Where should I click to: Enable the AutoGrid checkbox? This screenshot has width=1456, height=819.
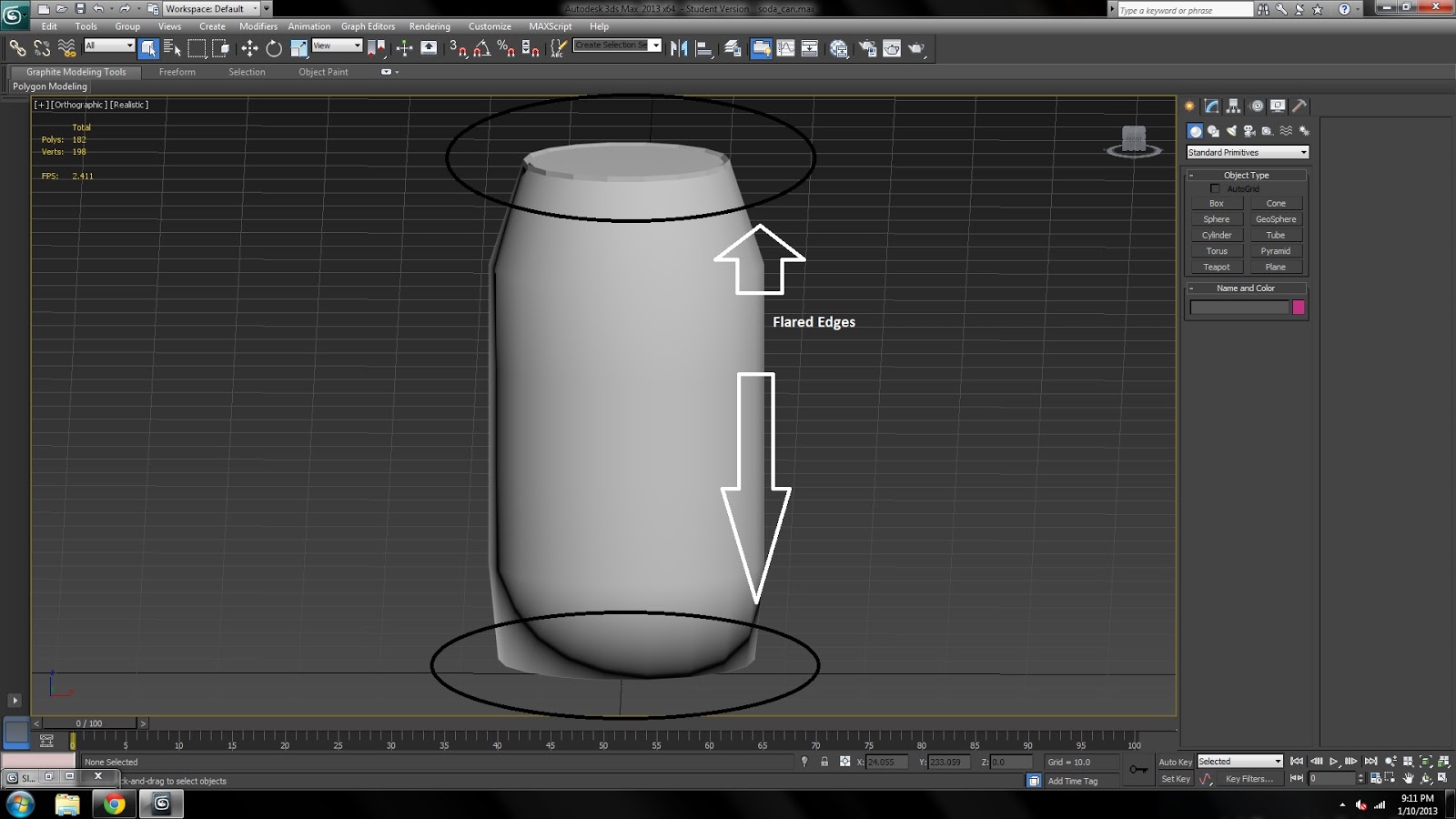coord(1216,188)
